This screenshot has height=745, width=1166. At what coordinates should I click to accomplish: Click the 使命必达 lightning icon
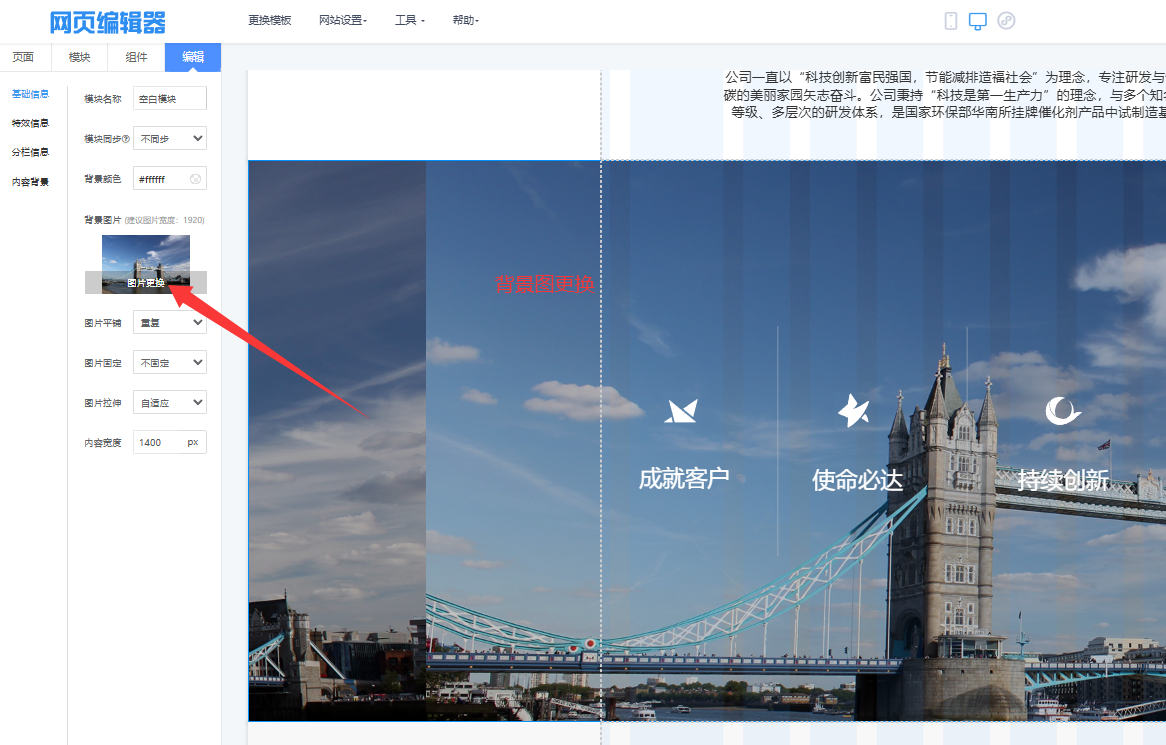[x=854, y=410]
